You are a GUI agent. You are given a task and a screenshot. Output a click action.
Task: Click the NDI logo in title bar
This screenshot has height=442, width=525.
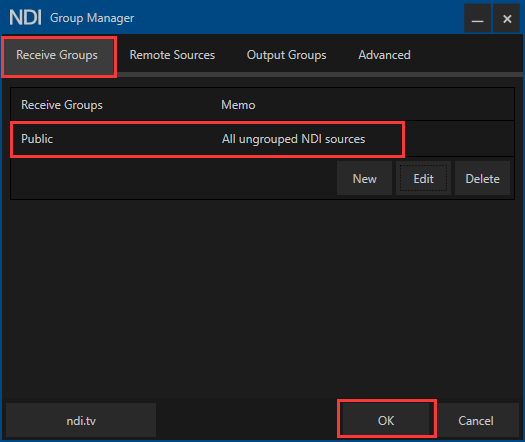pos(25,17)
